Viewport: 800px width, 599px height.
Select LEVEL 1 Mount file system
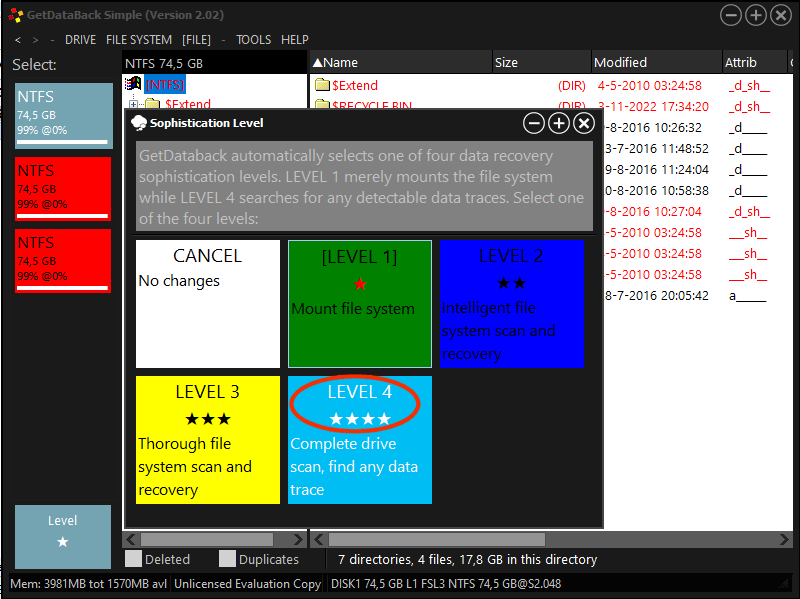(x=360, y=304)
